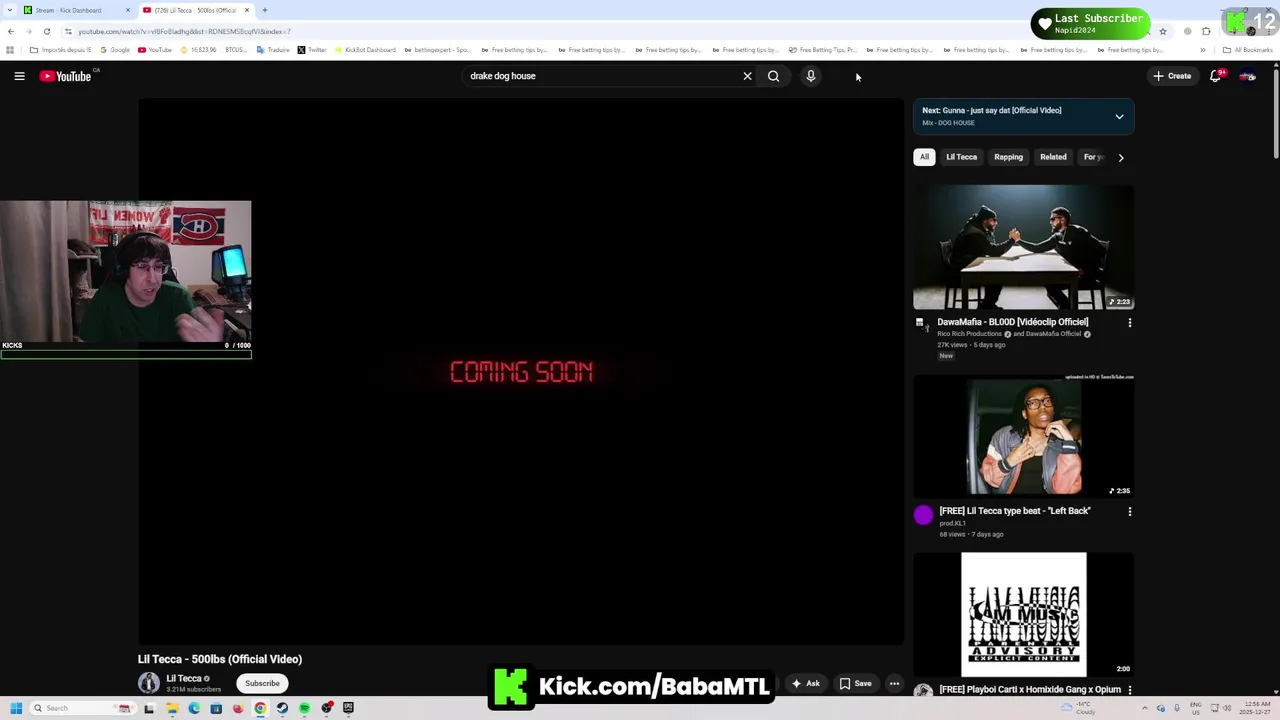Open the account avatar menu
The height and width of the screenshot is (720, 1280).
(x=1248, y=76)
